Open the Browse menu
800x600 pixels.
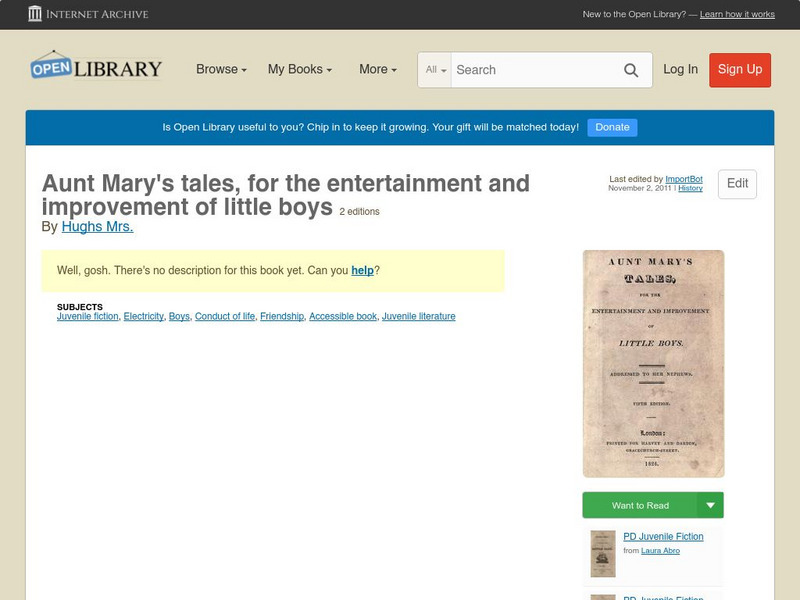coord(219,69)
